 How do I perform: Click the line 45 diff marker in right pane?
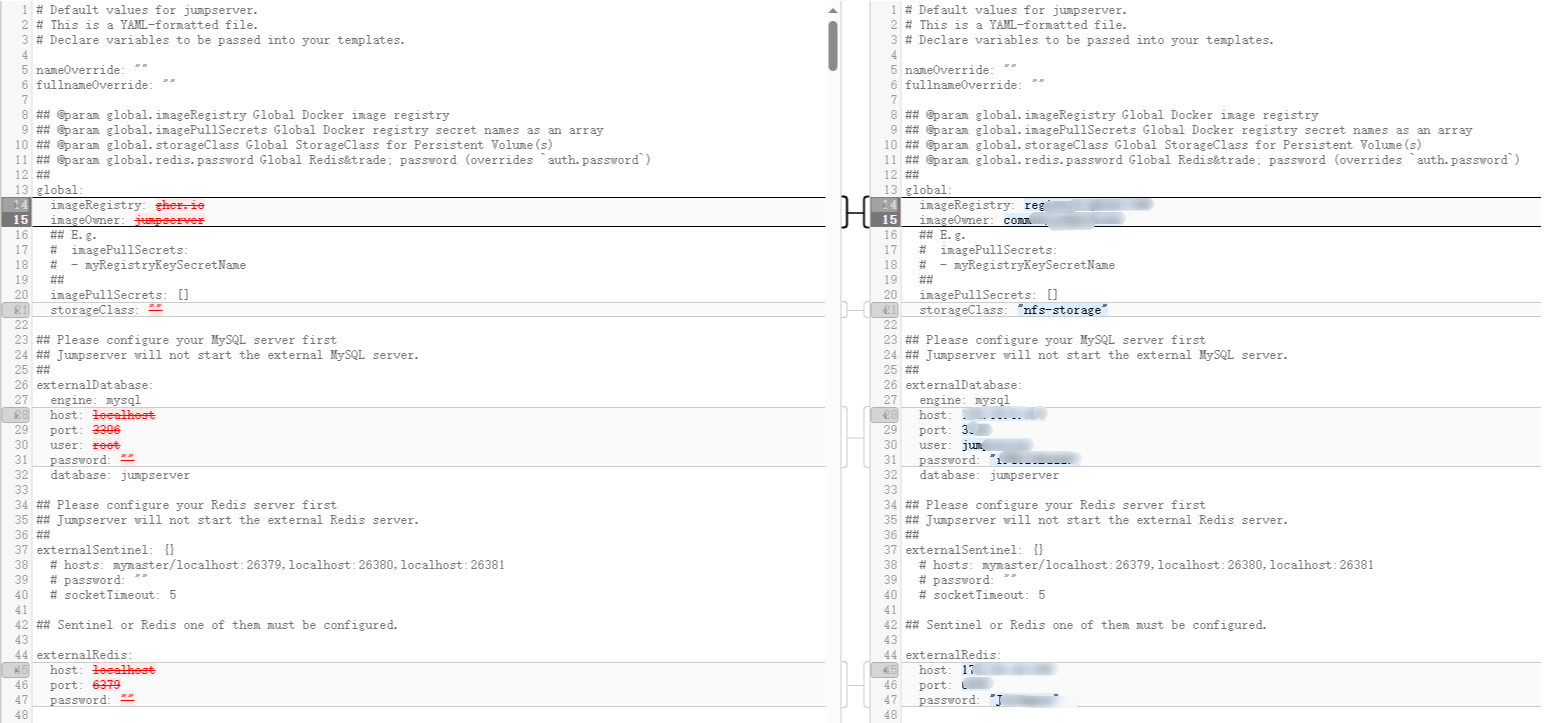click(886, 670)
